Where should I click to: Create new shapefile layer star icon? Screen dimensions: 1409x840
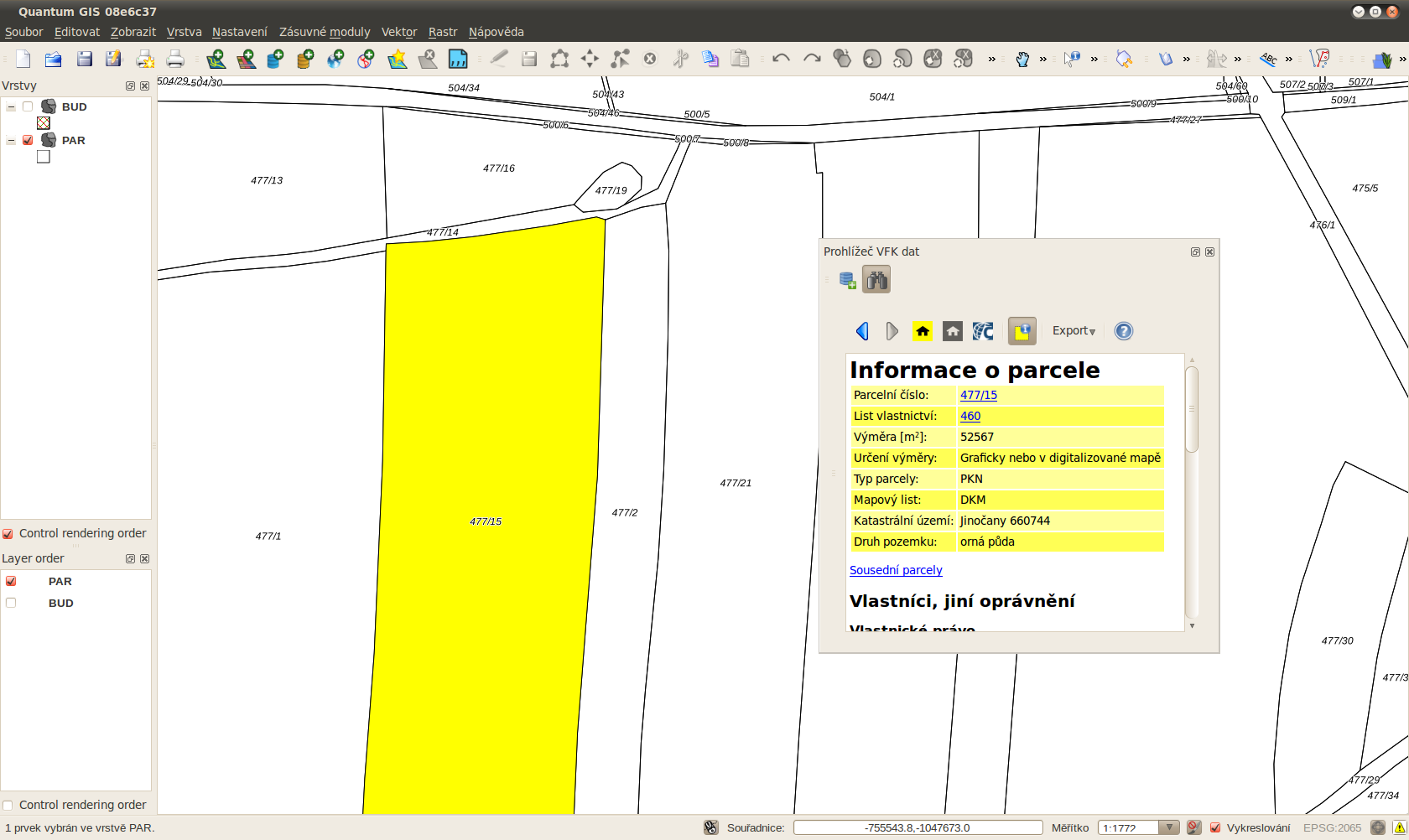tap(398, 59)
